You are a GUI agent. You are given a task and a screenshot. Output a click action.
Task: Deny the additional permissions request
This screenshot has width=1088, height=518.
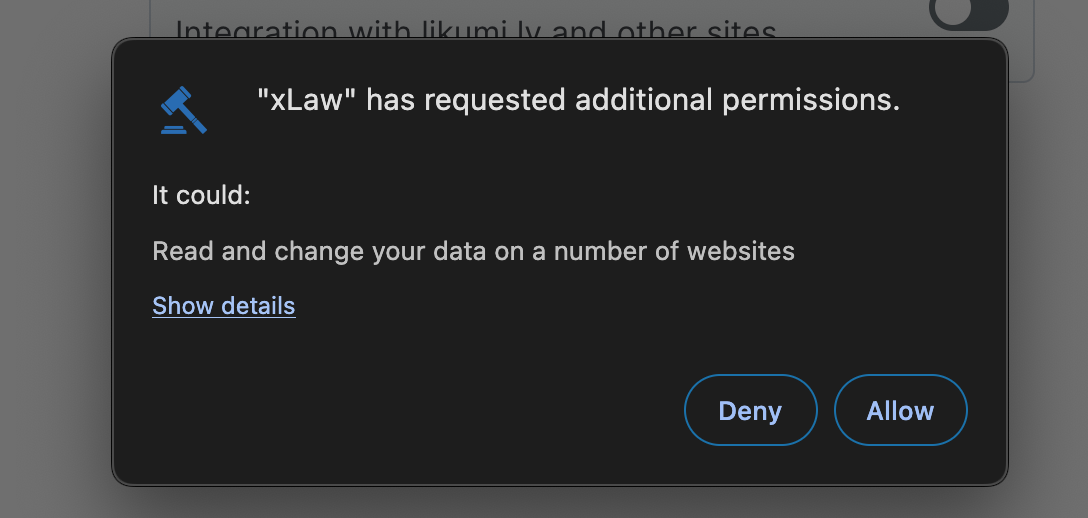(750, 410)
